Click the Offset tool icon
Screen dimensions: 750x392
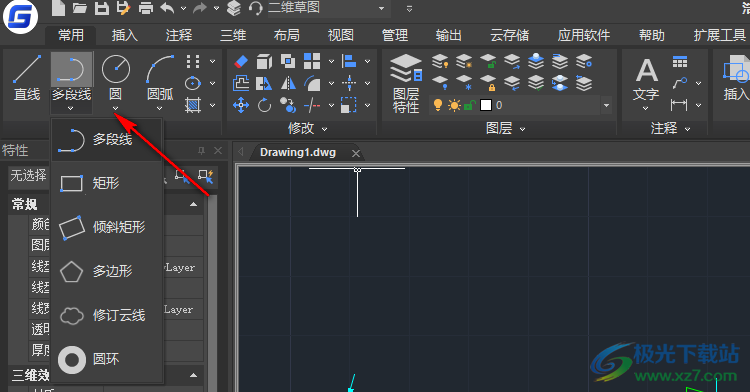click(241, 84)
